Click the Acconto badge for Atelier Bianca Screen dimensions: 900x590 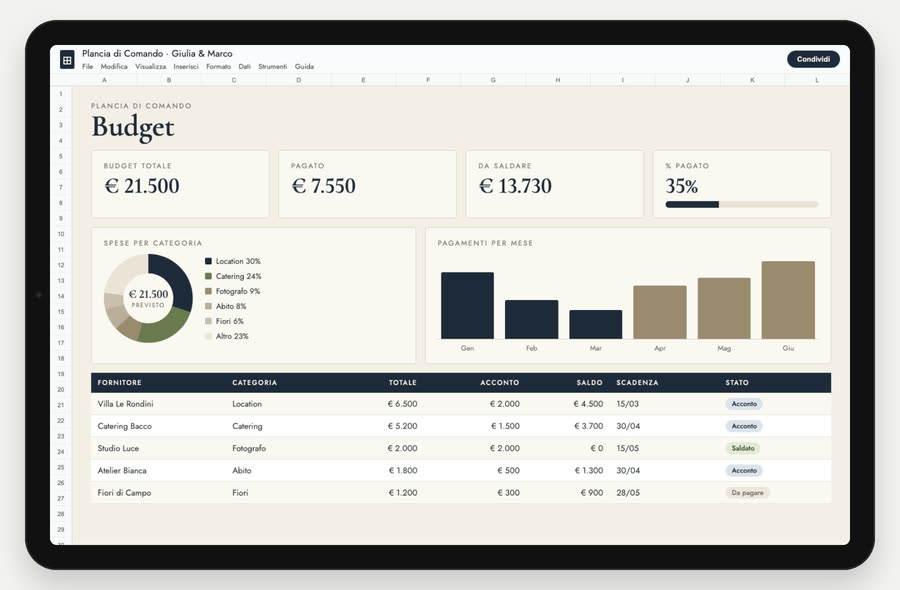[744, 471]
